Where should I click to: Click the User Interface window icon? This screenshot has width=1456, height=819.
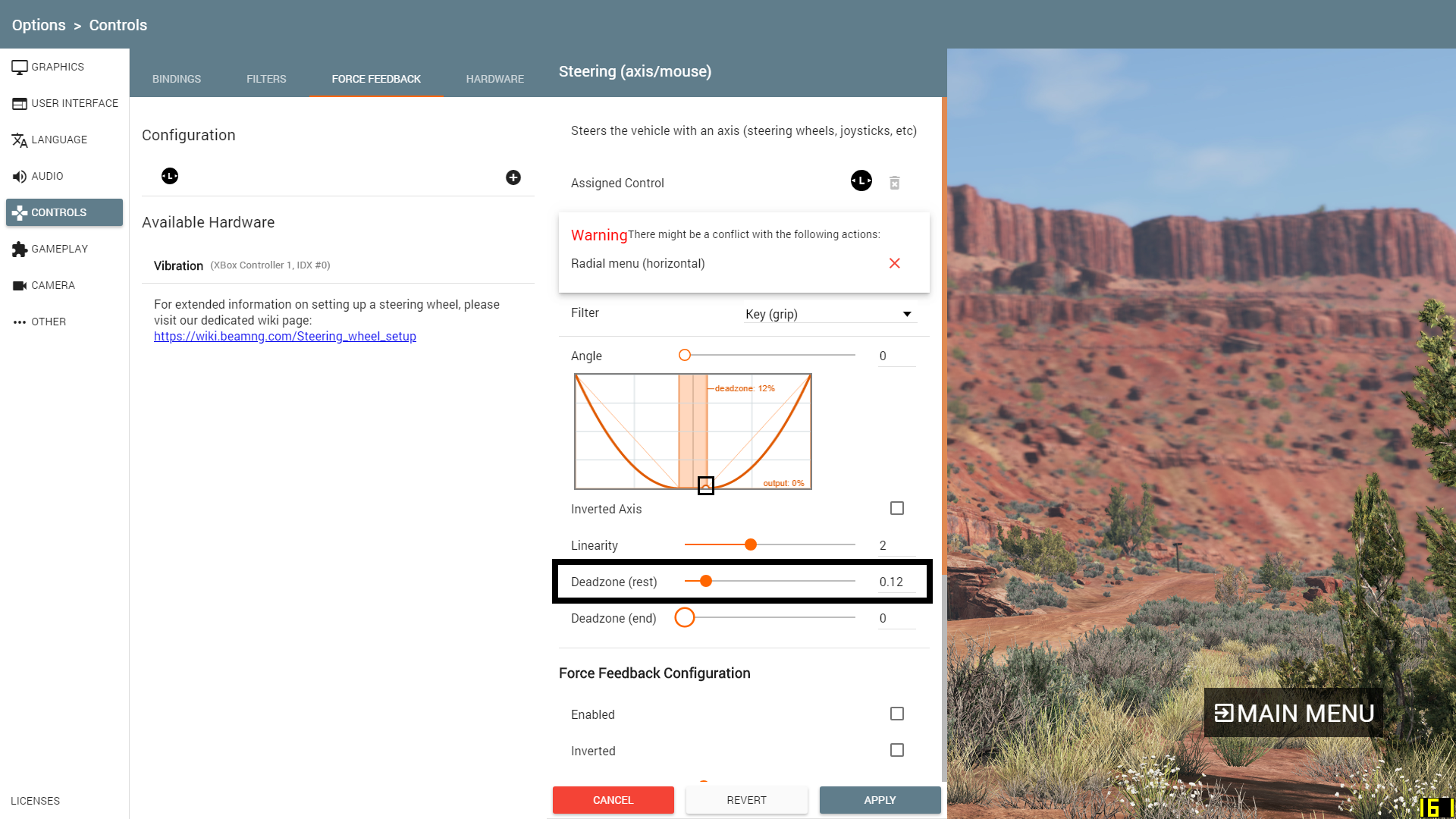[20, 104]
